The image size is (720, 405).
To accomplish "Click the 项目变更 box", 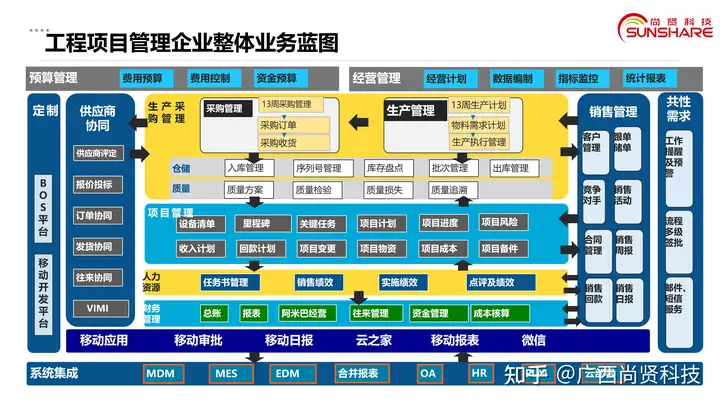I will click(x=320, y=249).
